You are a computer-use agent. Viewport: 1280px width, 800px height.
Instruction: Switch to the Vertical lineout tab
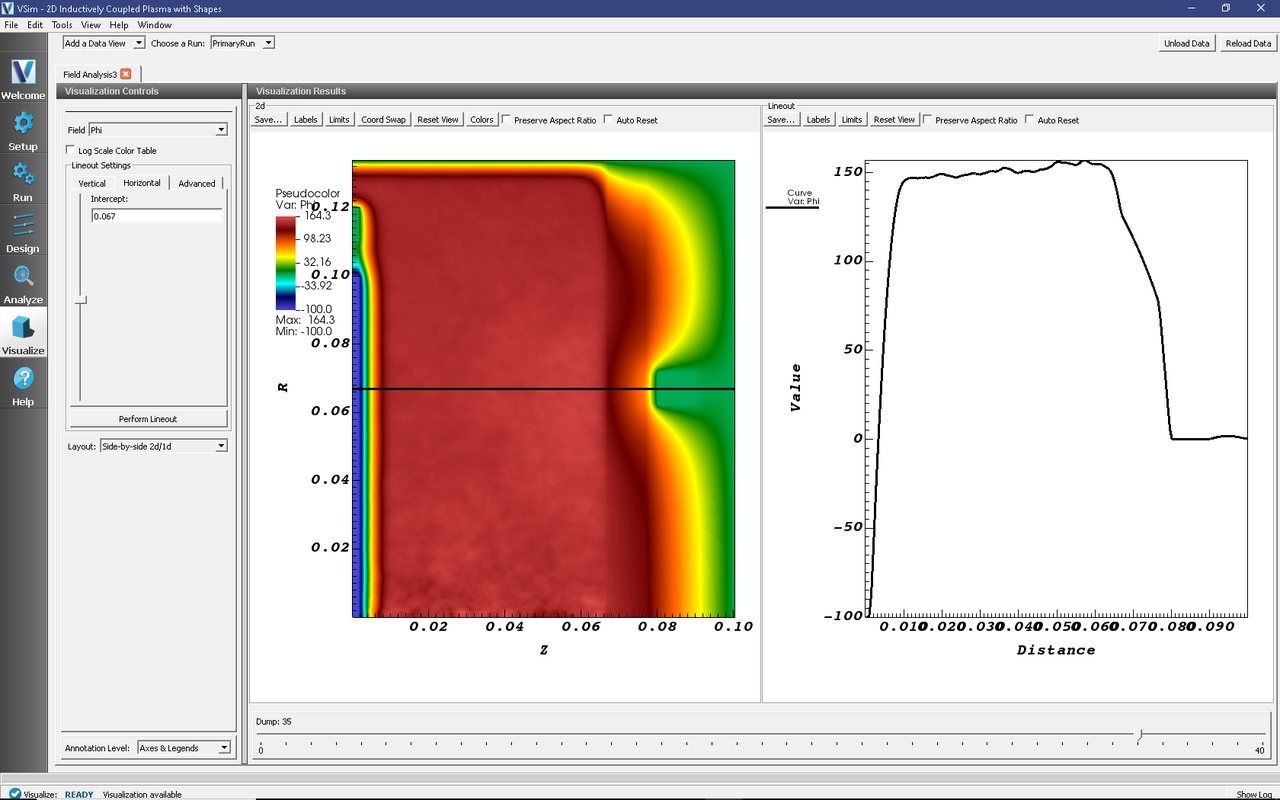tap(92, 183)
